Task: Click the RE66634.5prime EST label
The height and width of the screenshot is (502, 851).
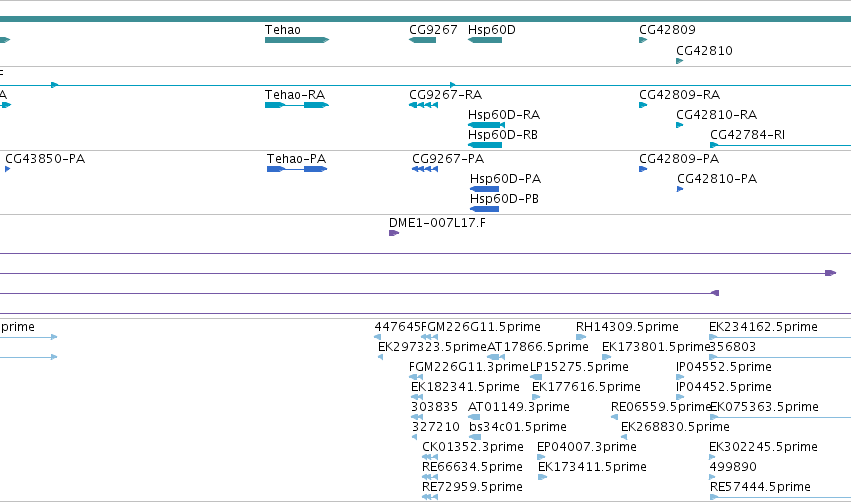Action: click(472, 467)
